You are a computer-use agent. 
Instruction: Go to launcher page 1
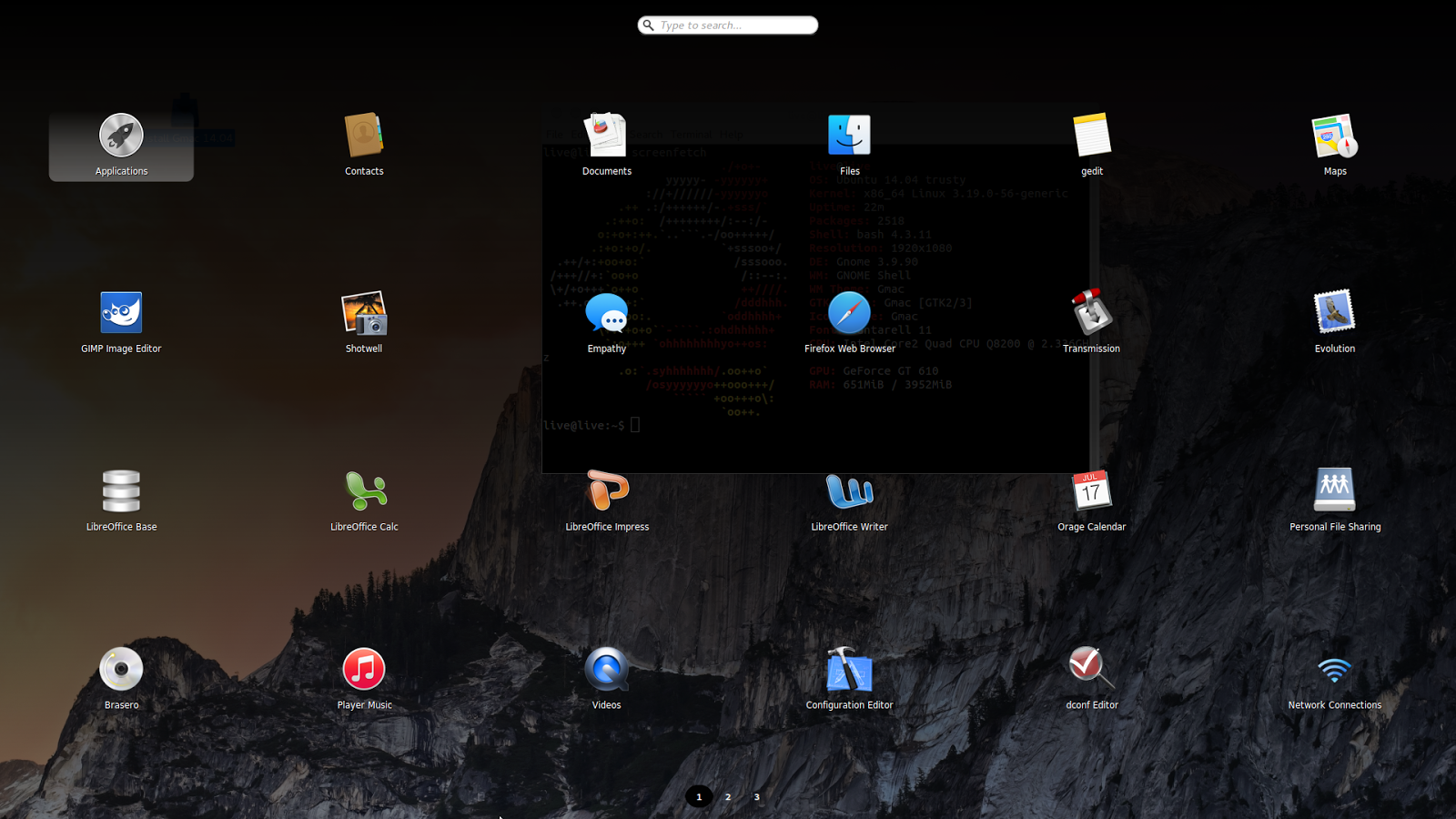tap(699, 797)
